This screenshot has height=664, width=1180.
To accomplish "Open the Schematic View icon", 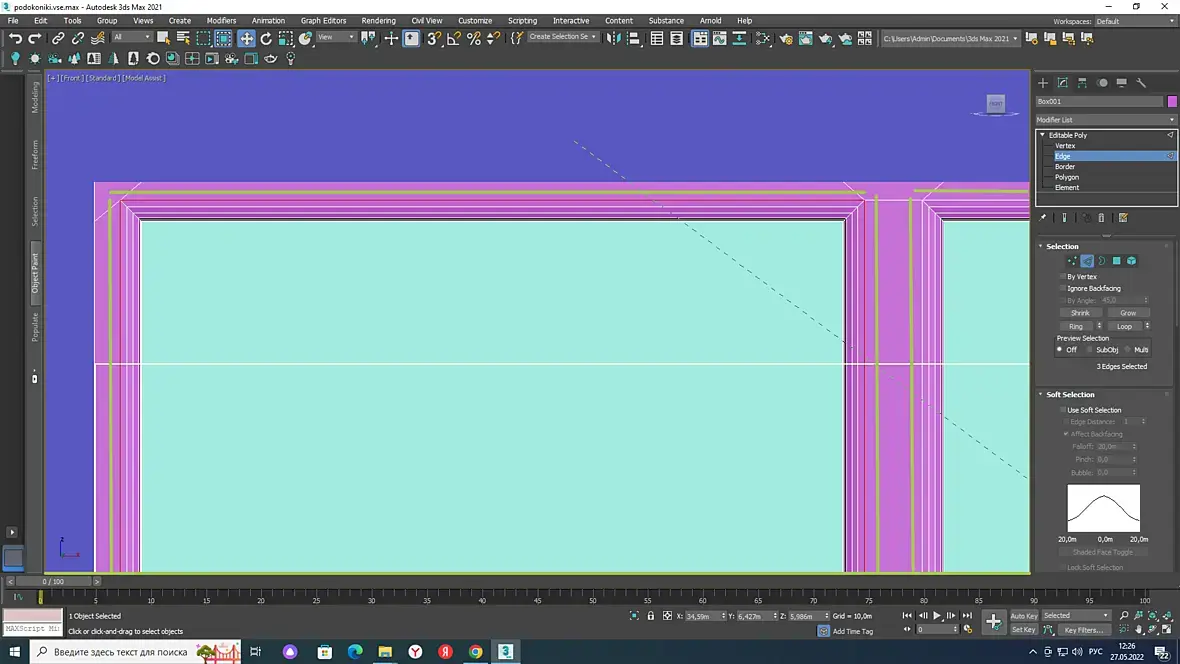I will click(739, 38).
